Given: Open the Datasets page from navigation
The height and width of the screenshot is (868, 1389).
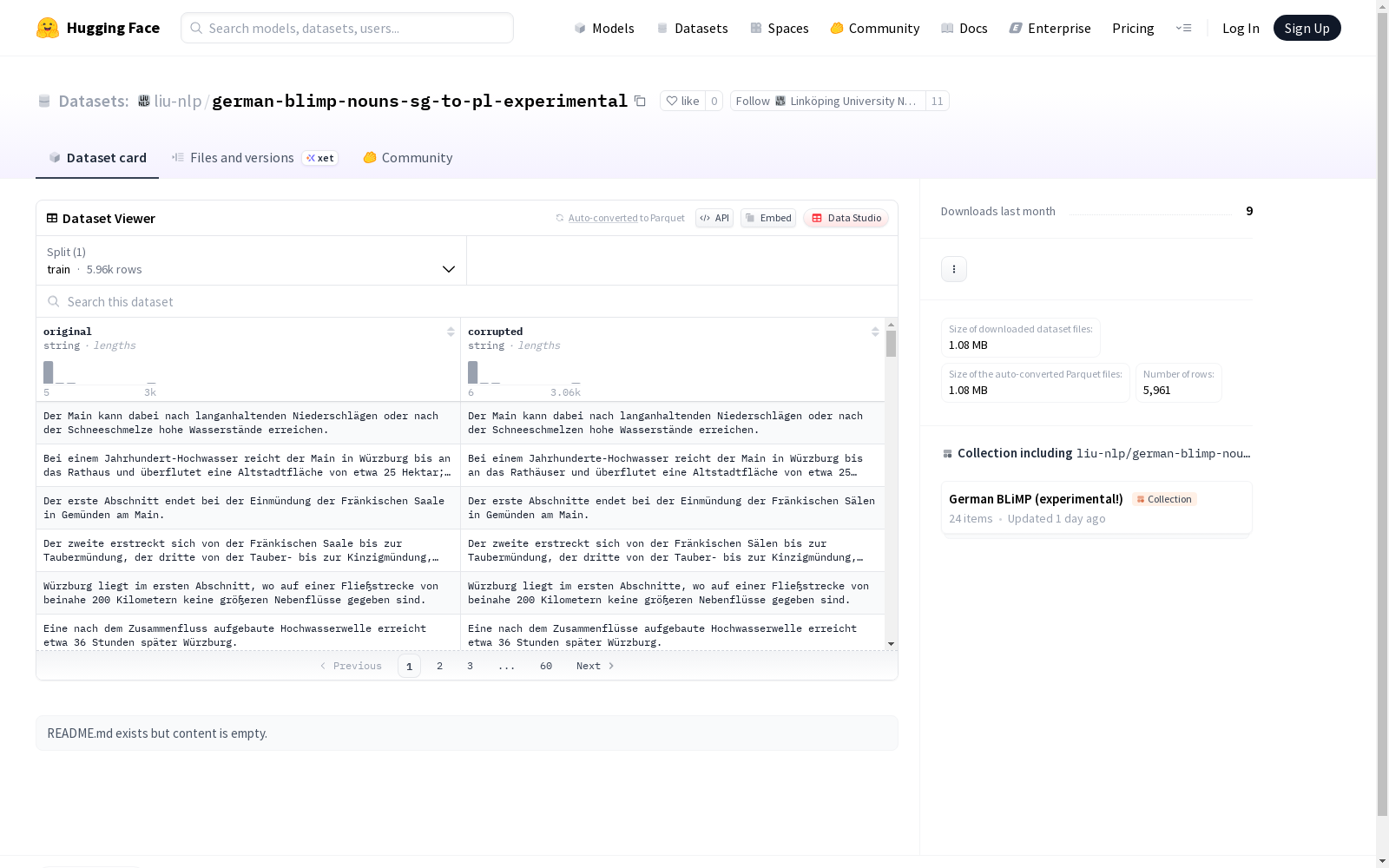Looking at the screenshot, I should point(692,28).
